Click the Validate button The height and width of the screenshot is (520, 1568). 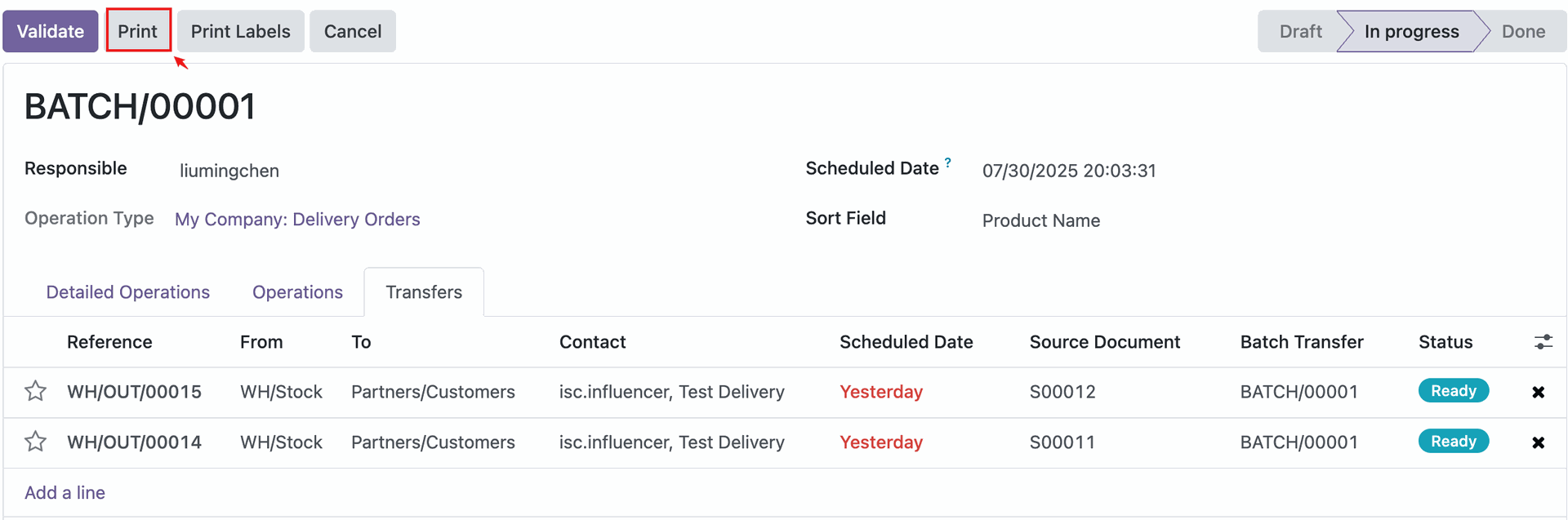(51, 32)
